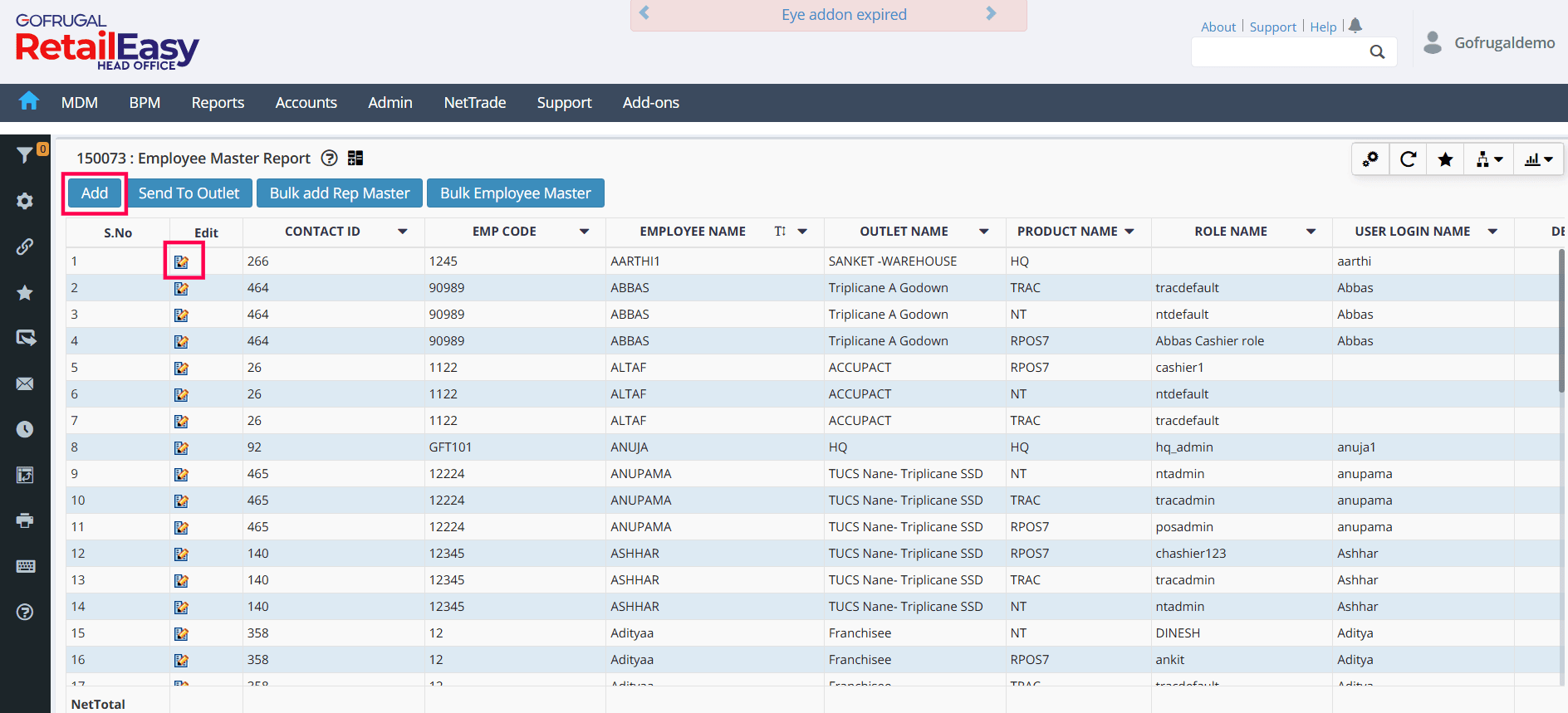Screen dimensions: 1568x713
Task: Open the chart type dropdown in toolbar
Action: pyautogui.click(x=1538, y=159)
